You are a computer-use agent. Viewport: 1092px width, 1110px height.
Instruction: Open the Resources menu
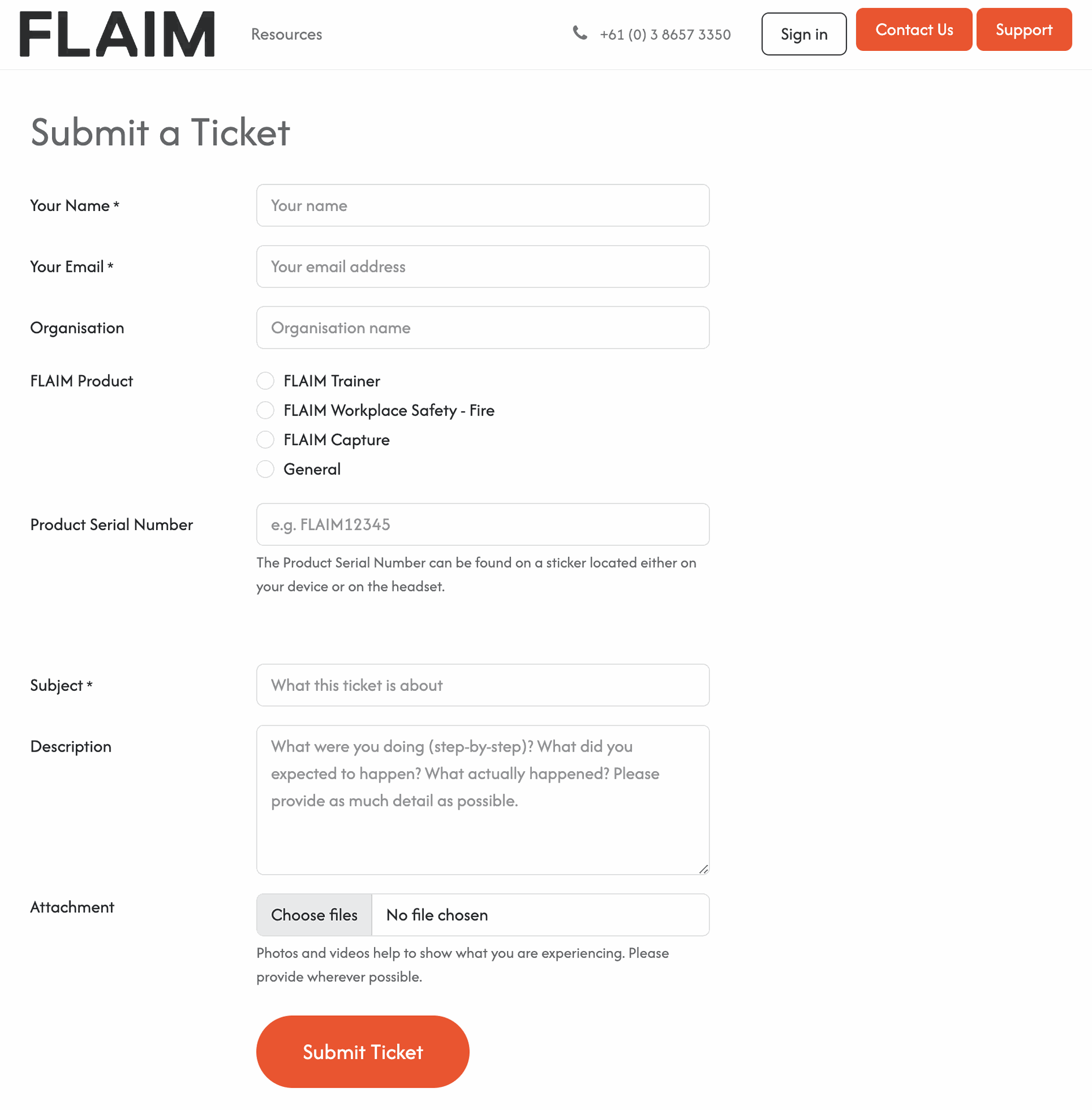[x=286, y=34]
